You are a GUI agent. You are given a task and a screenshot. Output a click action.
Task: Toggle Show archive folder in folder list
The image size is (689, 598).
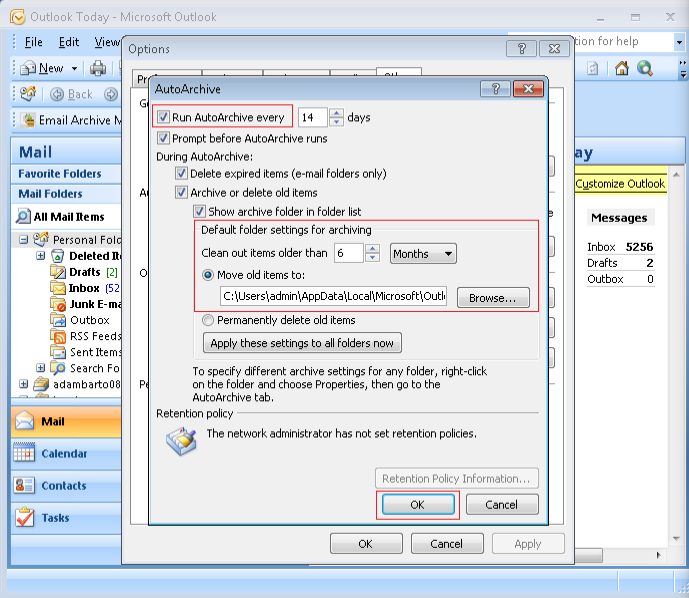pyautogui.click(x=199, y=211)
